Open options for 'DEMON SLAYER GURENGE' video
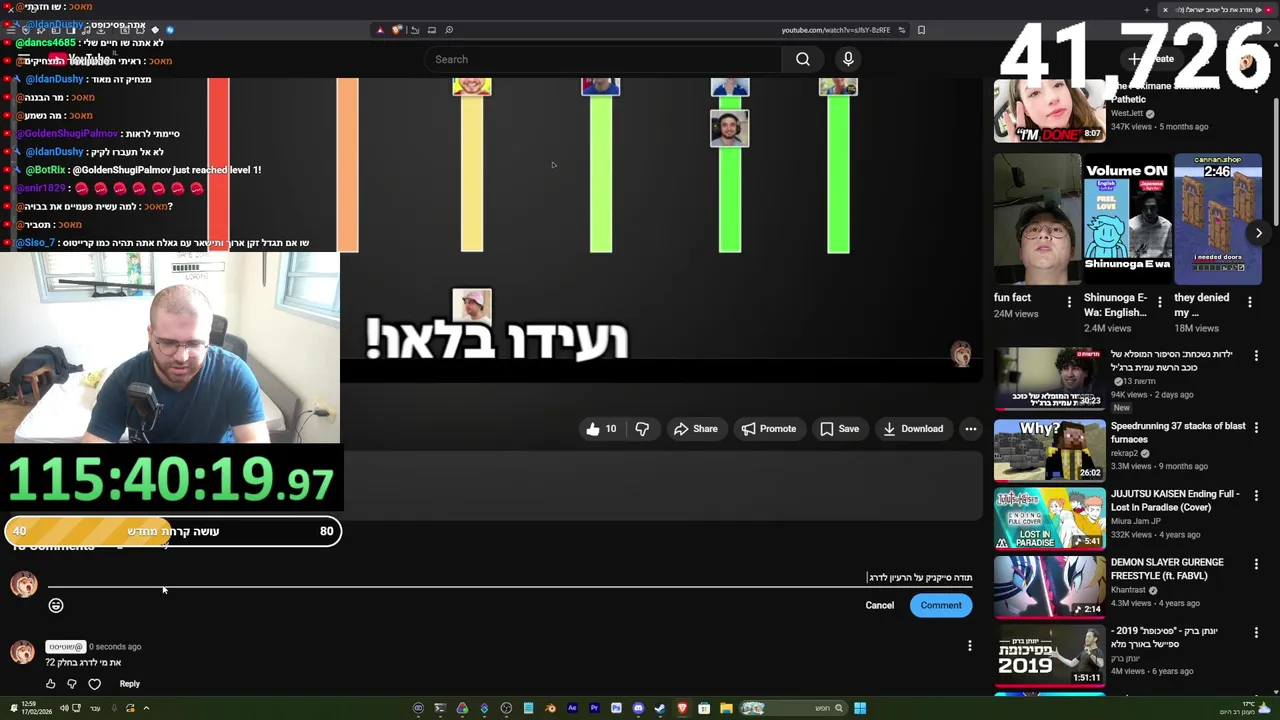1280x720 pixels. tap(1256, 564)
